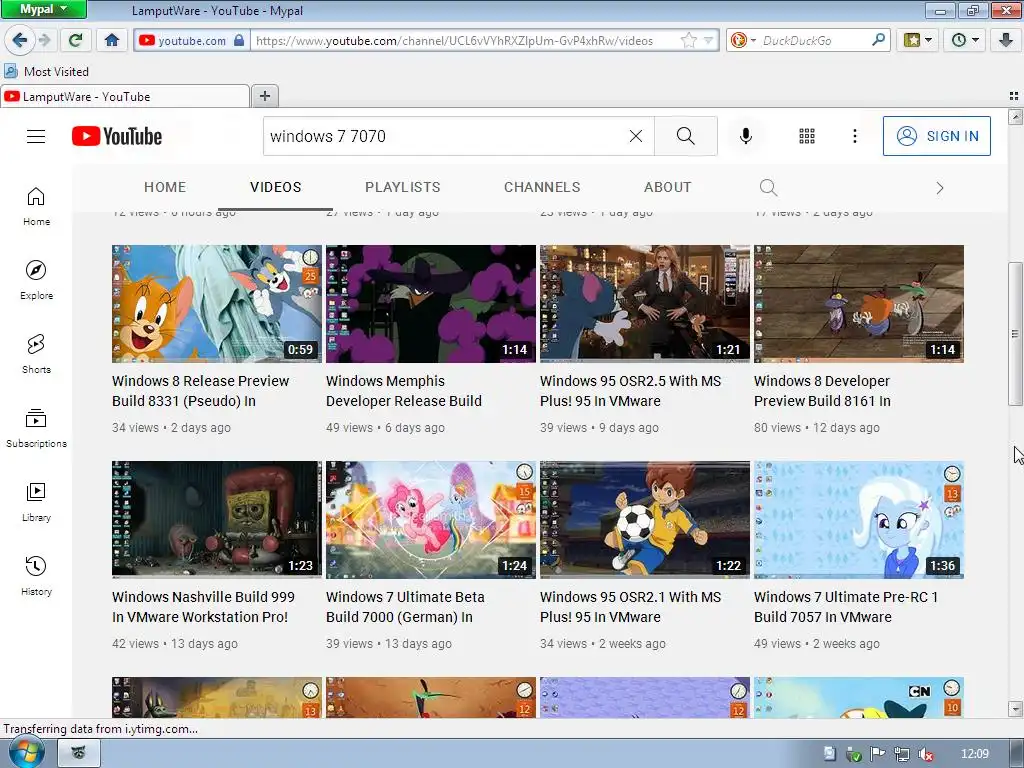Open the YouTube hamburger guide menu

pos(36,136)
